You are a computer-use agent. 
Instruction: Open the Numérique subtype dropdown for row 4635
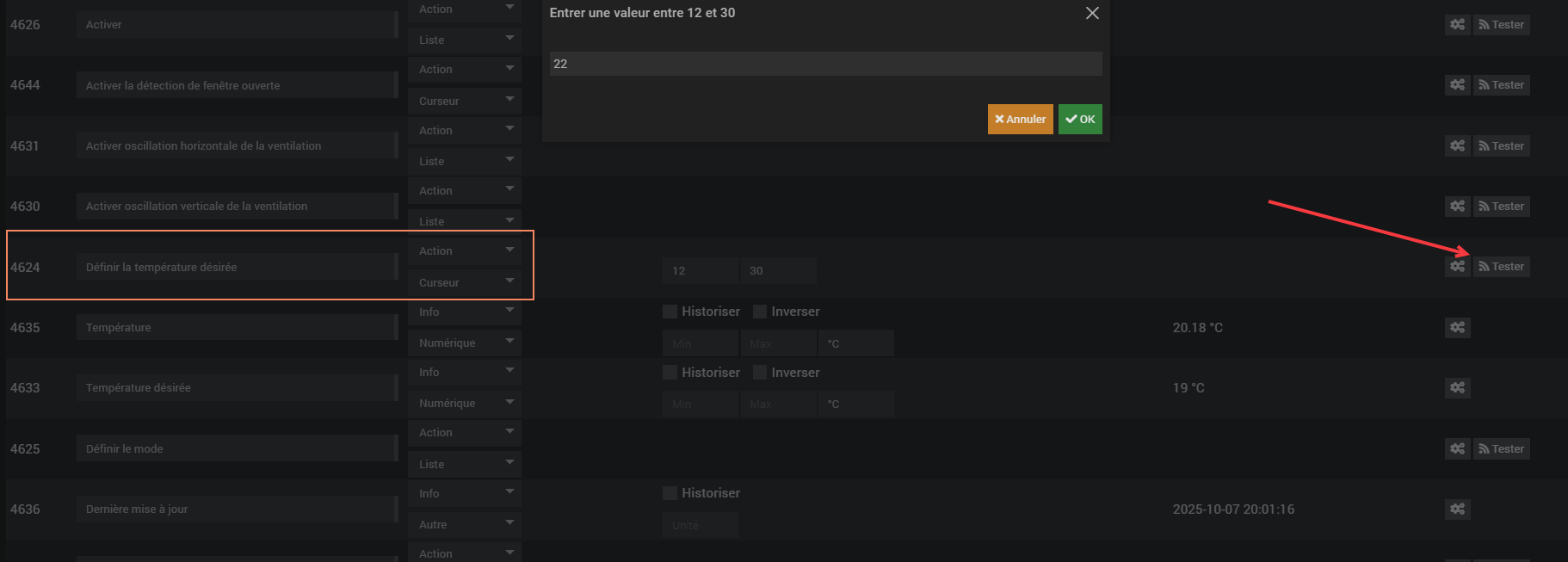coord(465,343)
